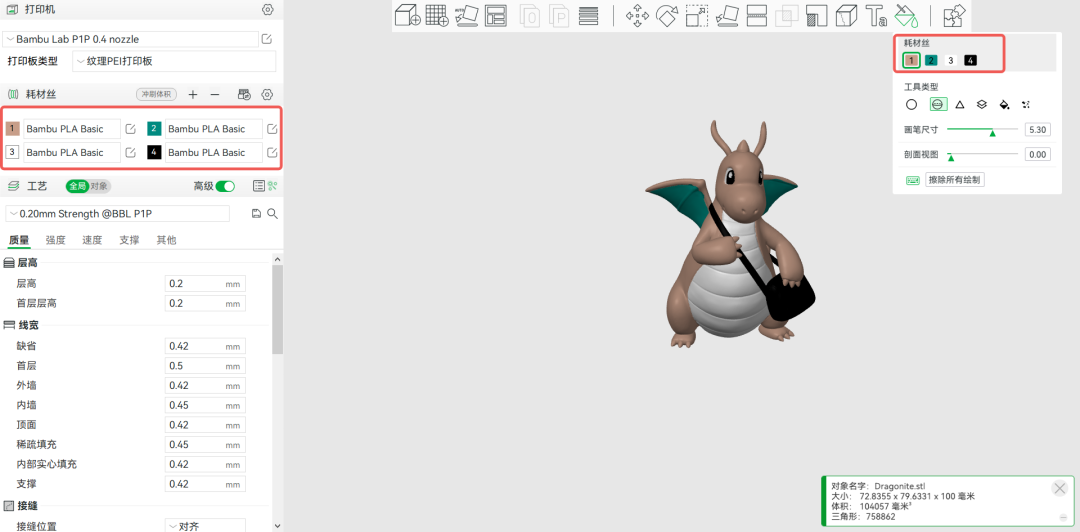This screenshot has width=1080, height=532.
Task: Switch process scope to 对象
Action: tap(100, 186)
